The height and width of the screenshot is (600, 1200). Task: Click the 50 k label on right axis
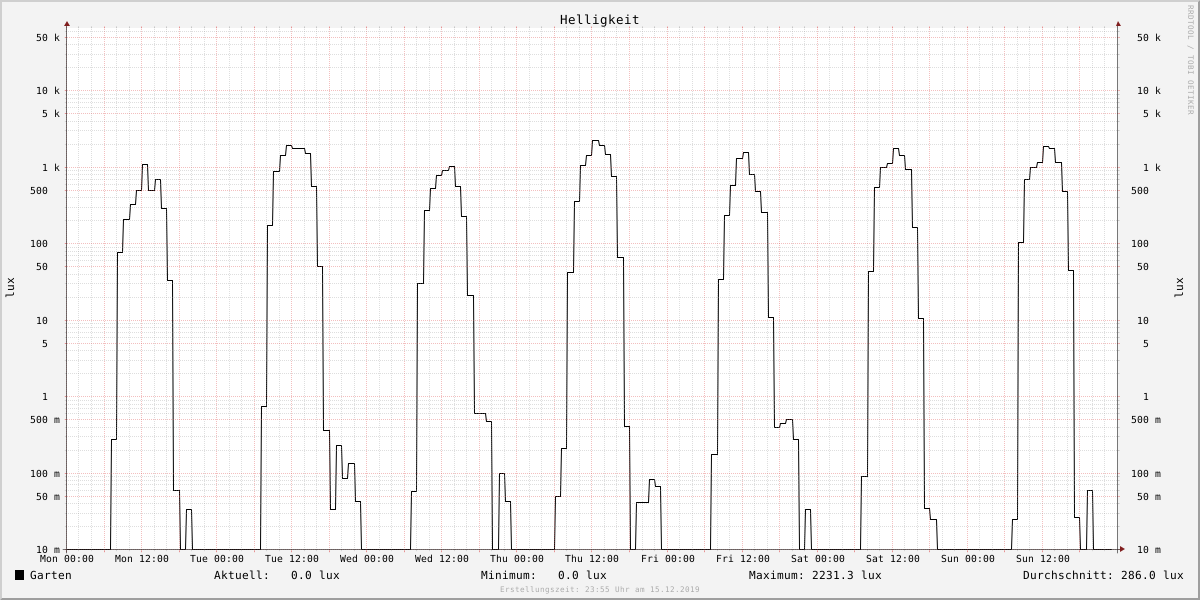[1149, 38]
